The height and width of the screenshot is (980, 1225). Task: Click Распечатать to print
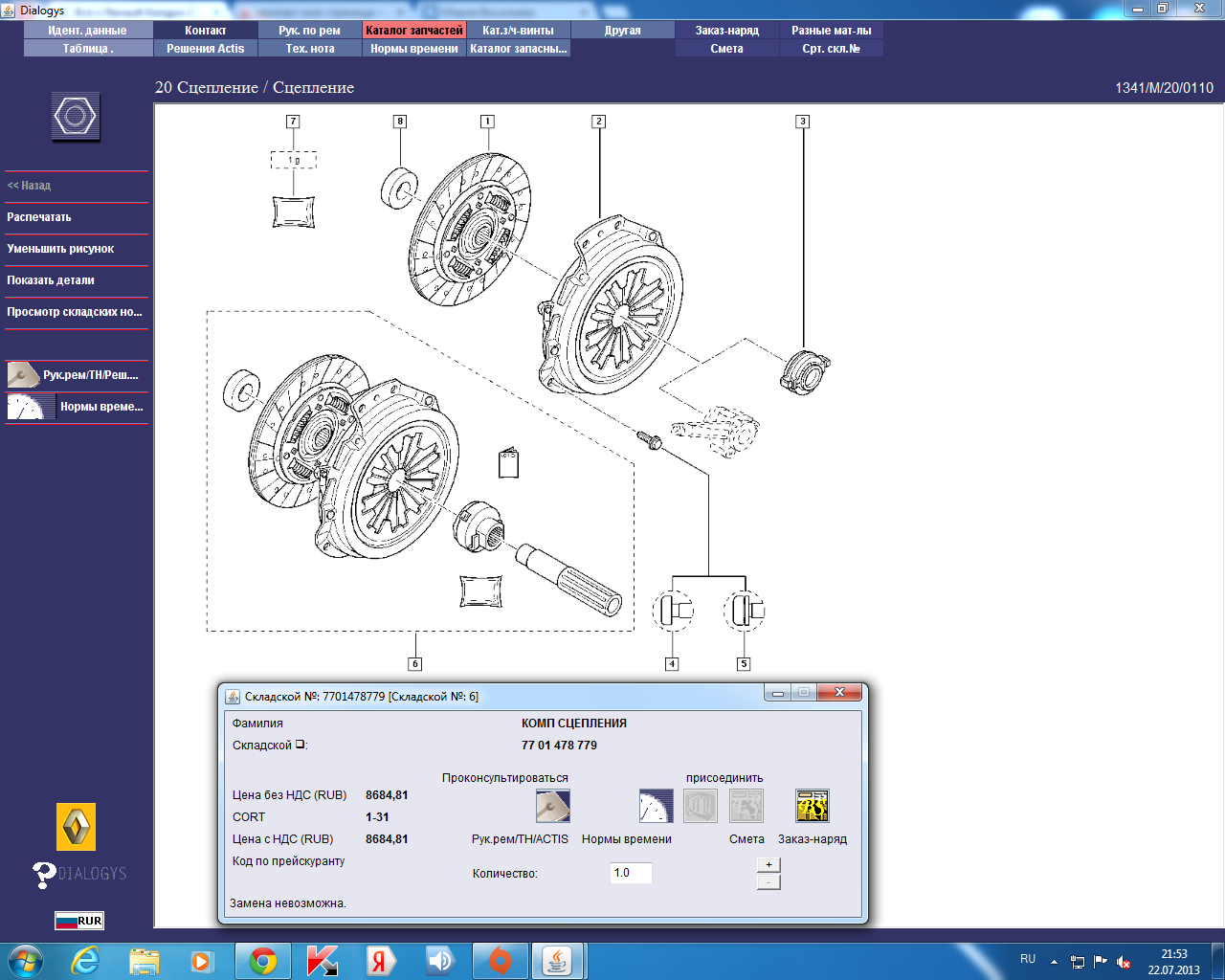point(39,217)
